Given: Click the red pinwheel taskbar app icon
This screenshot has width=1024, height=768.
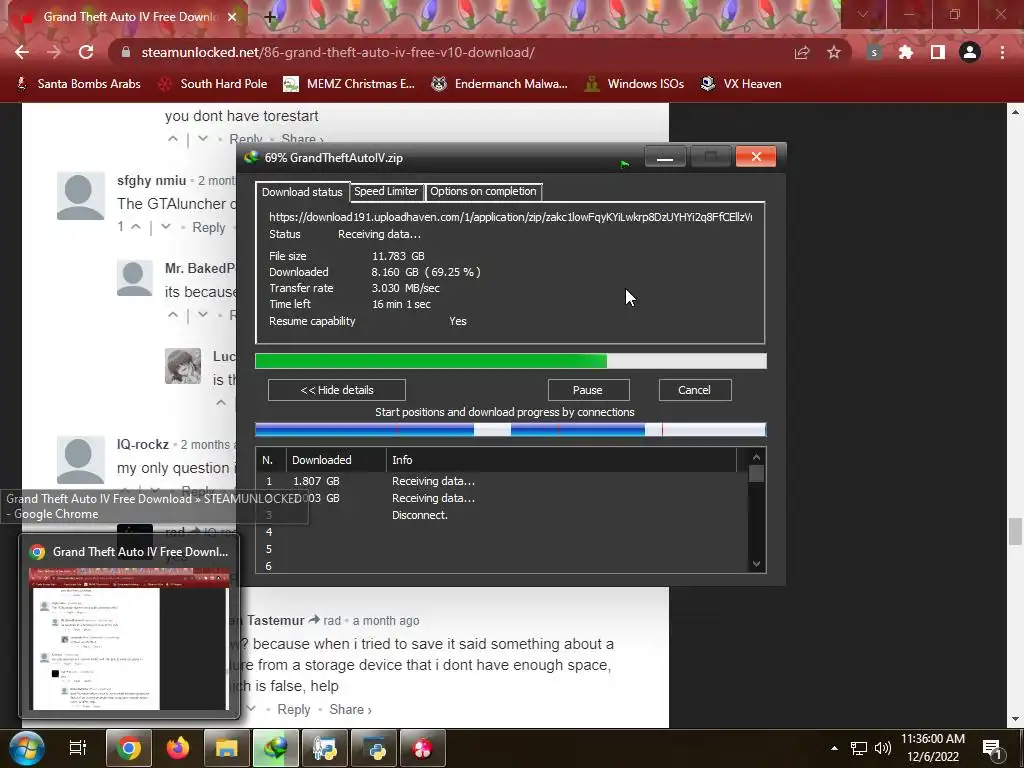Looking at the screenshot, I should pos(423,748).
